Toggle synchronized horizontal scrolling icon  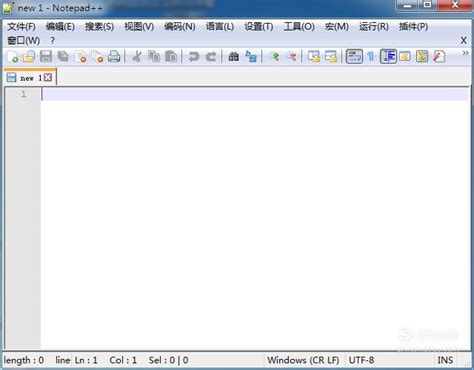(x=331, y=57)
